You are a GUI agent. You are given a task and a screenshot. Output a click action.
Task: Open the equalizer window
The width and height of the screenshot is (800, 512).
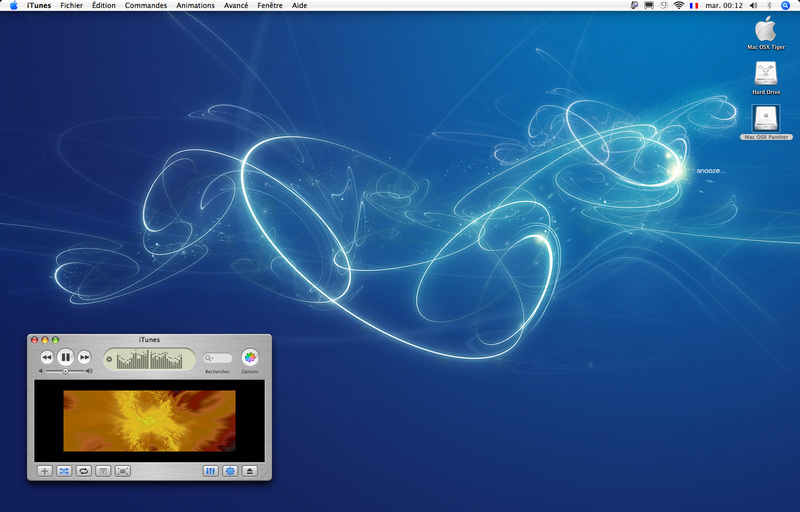tap(210, 471)
